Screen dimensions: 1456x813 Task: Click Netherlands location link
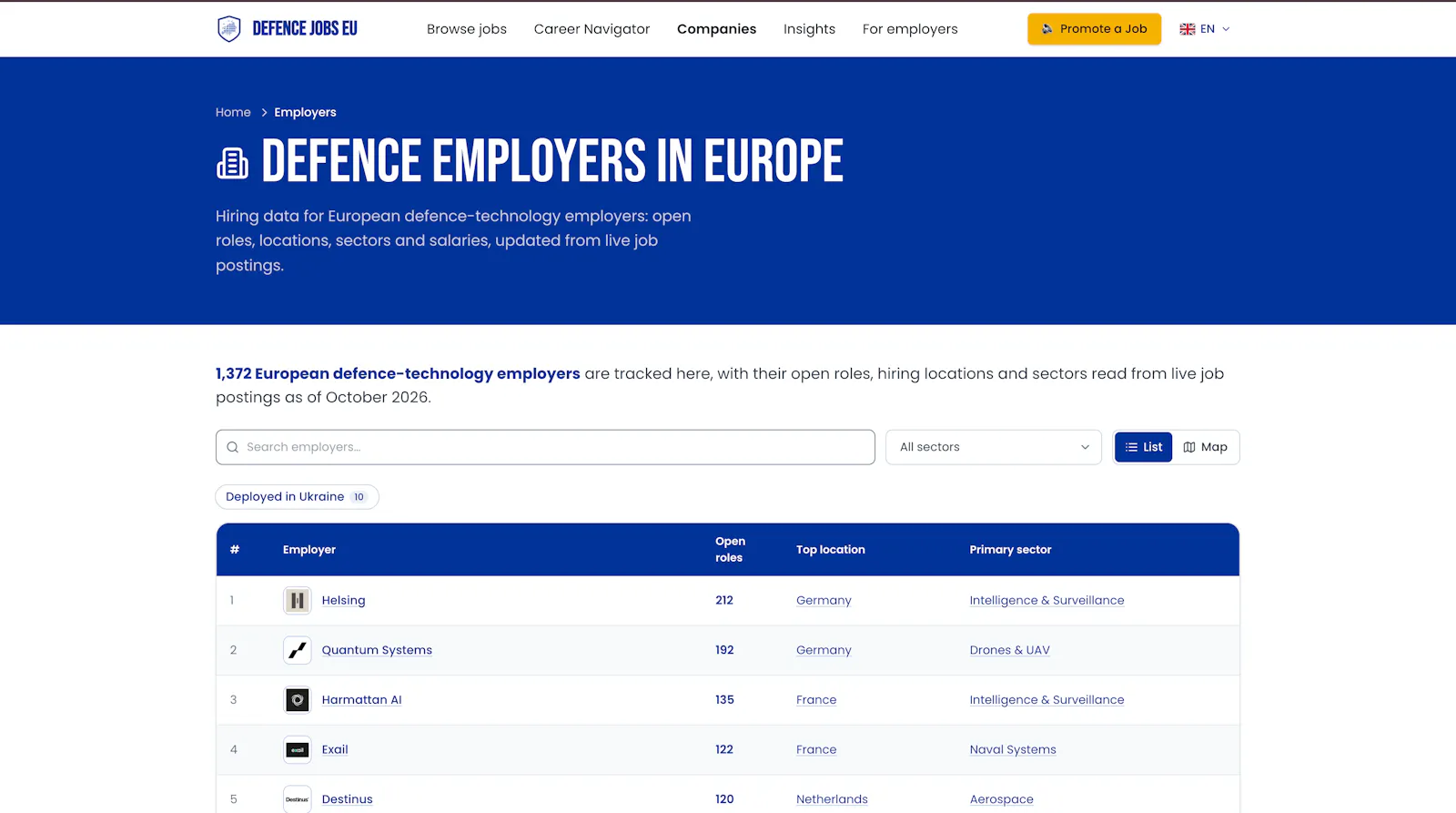pyautogui.click(x=832, y=799)
